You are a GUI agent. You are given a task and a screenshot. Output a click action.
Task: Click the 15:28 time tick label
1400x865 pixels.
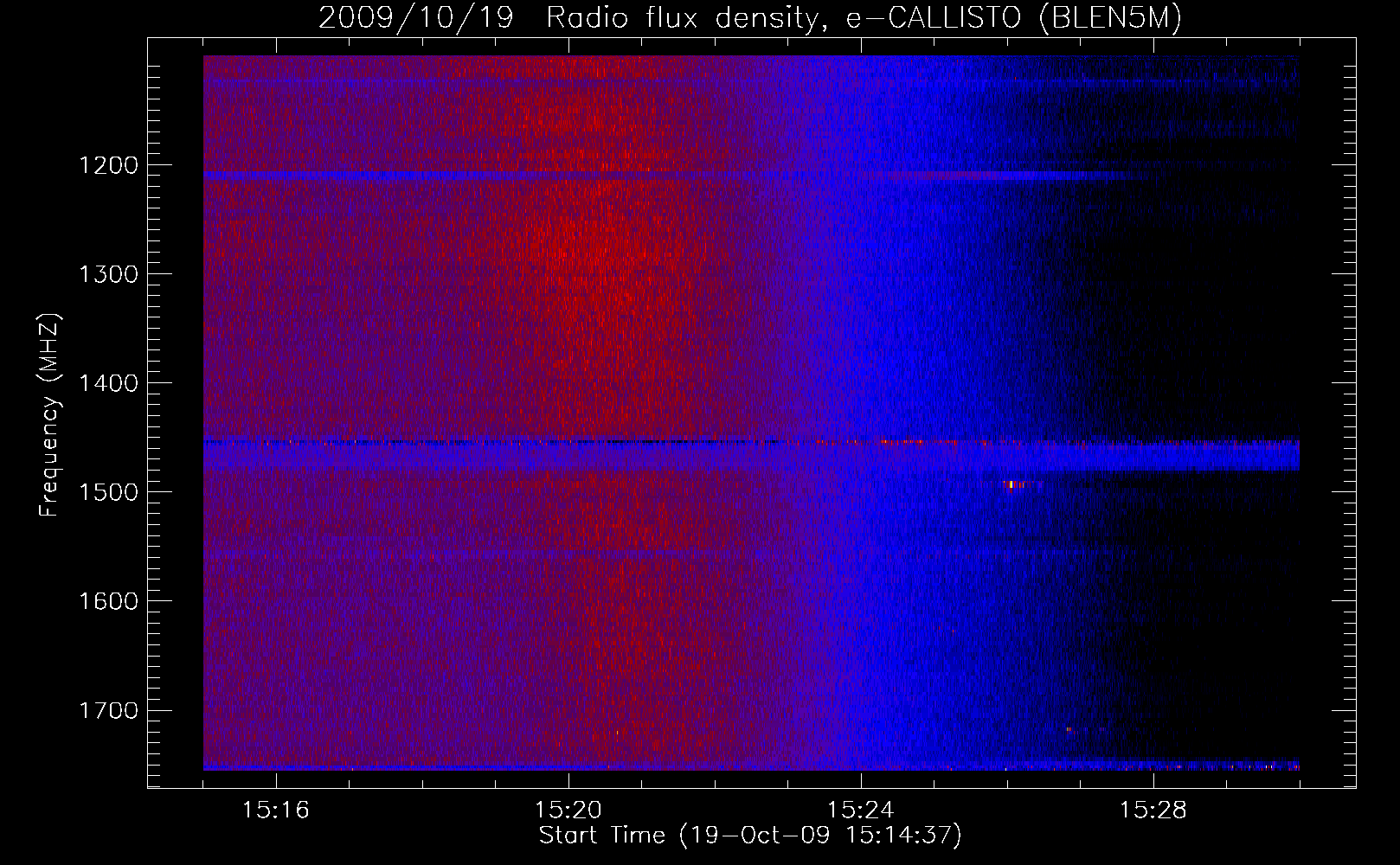[x=1153, y=810]
